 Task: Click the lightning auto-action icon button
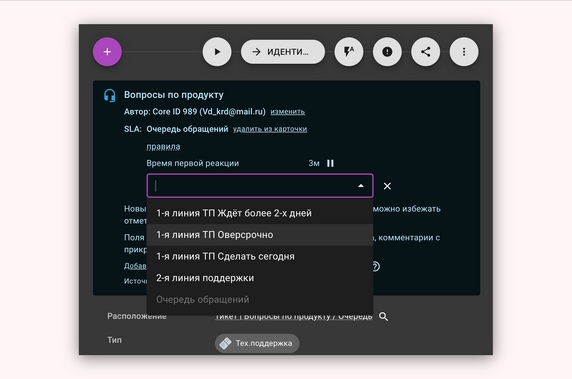(349, 52)
